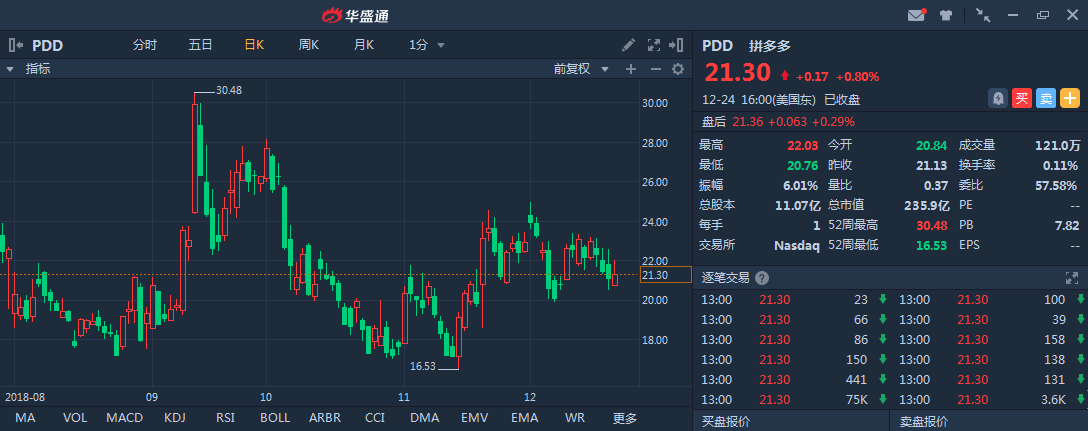1088x431 pixels.
Task: Enable the CCI indicator
Action: 375,418
